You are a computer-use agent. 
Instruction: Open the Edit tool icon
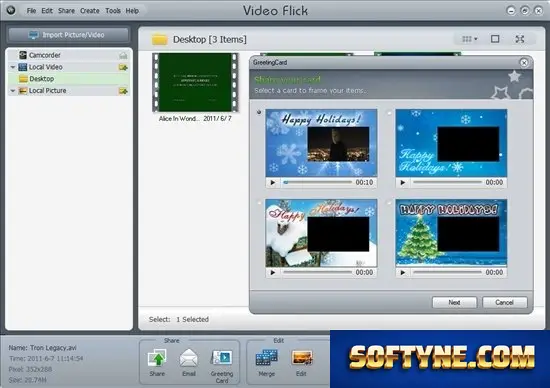[x=301, y=358]
